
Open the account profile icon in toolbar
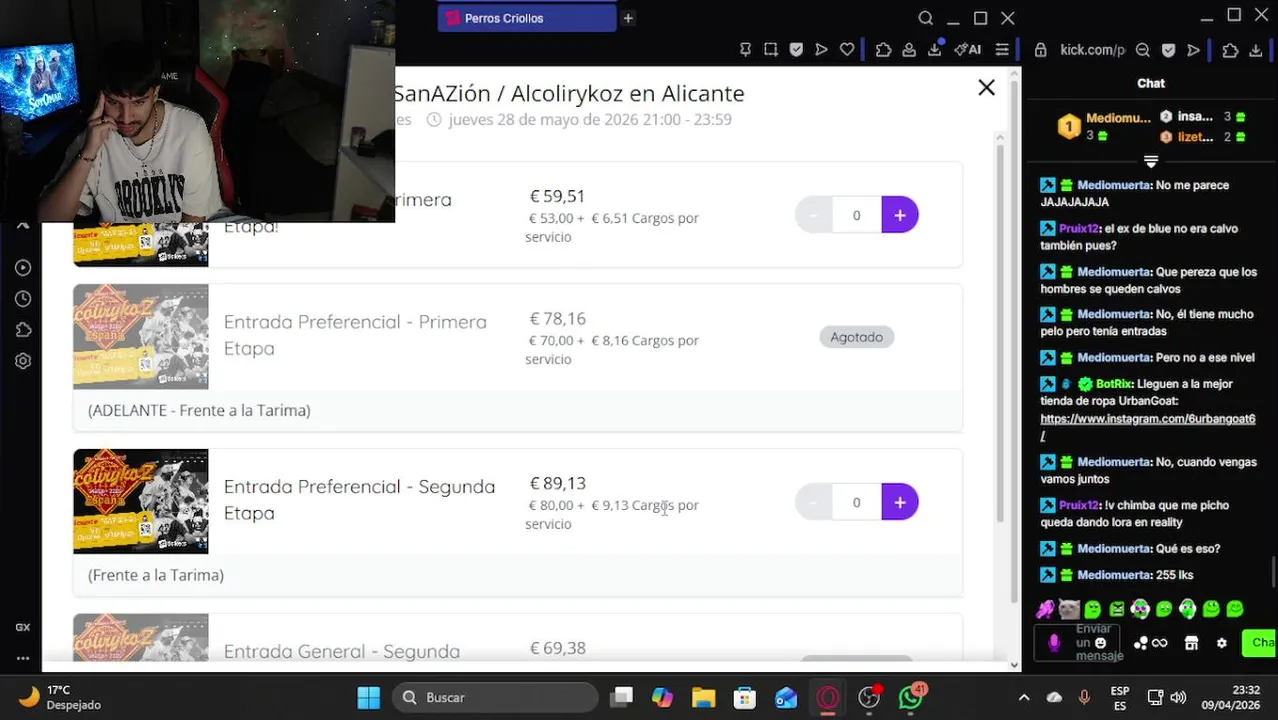pyautogui.click(x=909, y=50)
